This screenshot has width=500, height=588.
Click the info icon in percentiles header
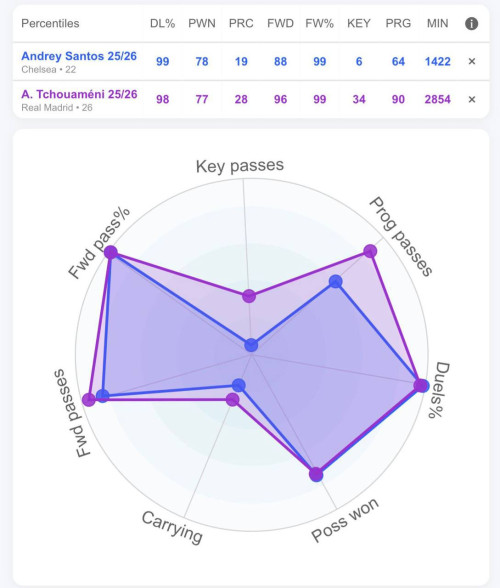point(471,24)
